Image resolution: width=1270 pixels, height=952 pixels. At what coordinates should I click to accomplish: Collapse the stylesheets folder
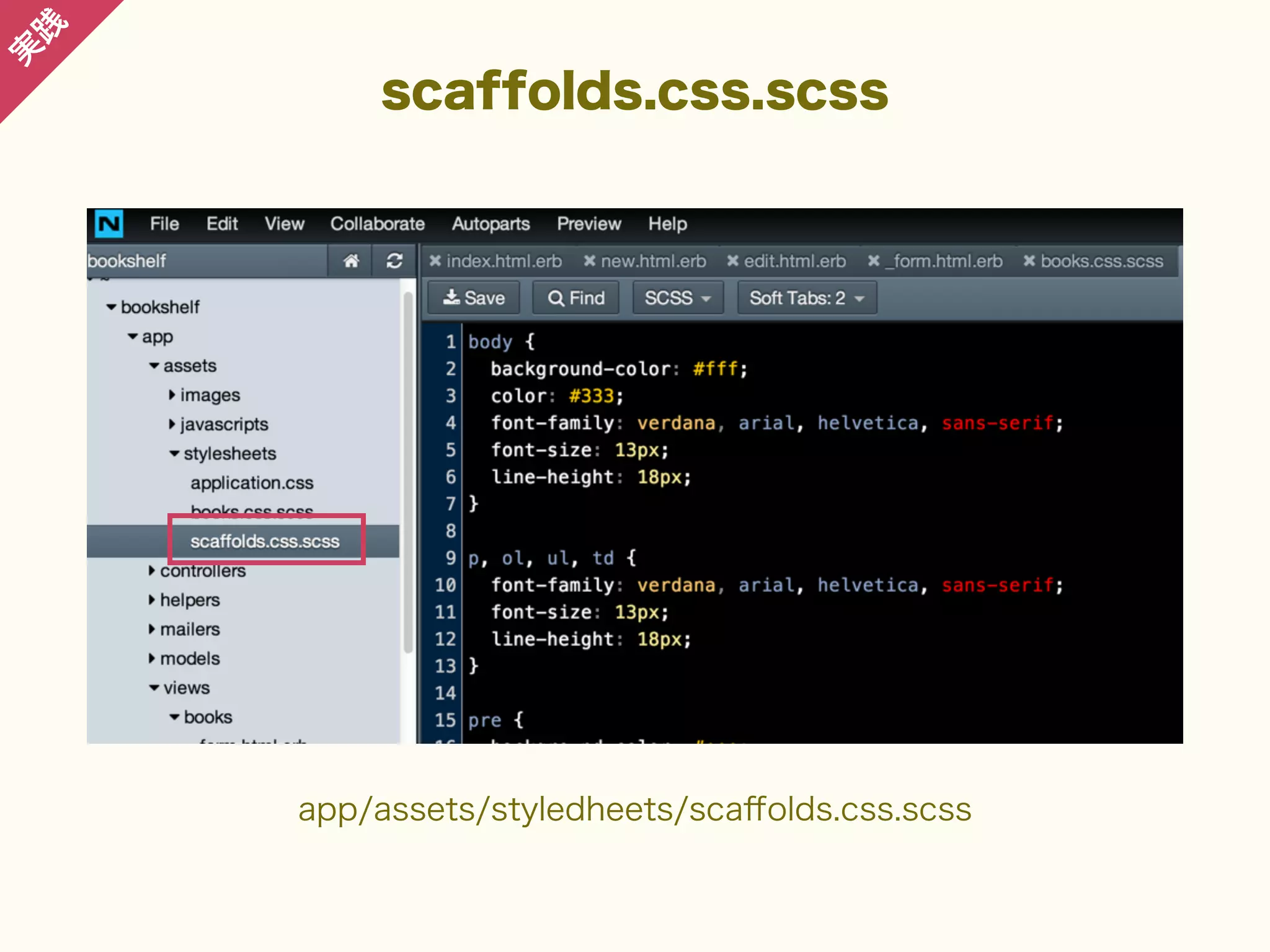pyautogui.click(x=175, y=454)
